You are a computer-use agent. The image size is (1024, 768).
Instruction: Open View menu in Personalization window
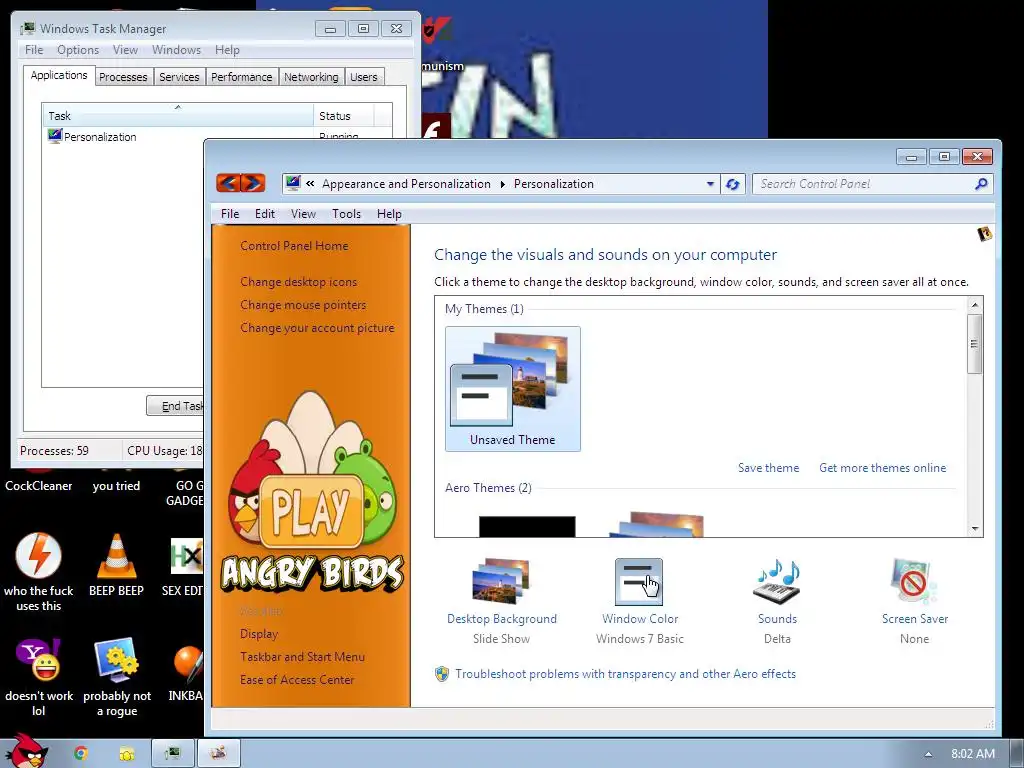(303, 214)
